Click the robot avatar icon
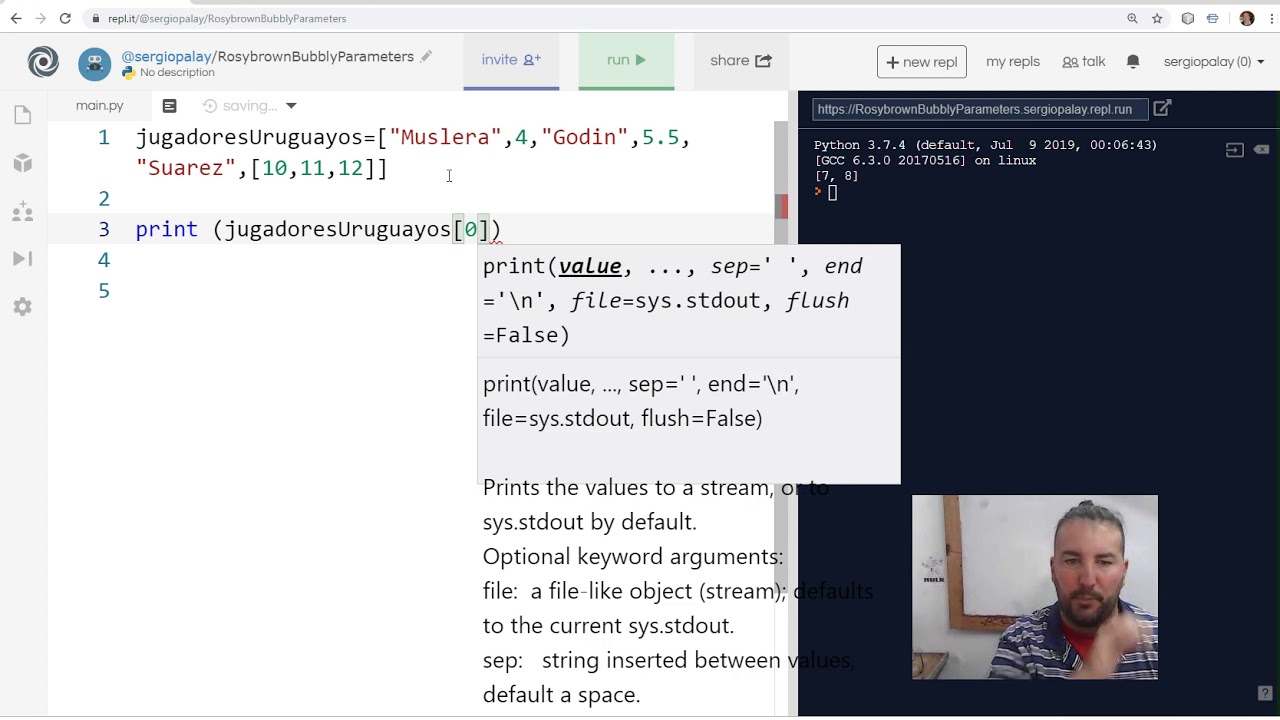Screen dimensions: 1280x720 (95, 64)
